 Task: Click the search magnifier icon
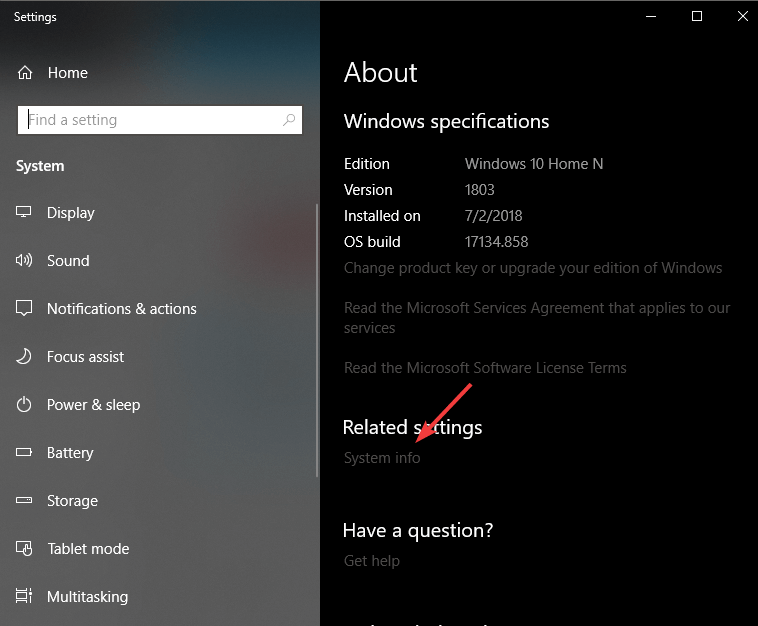(289, 119)
